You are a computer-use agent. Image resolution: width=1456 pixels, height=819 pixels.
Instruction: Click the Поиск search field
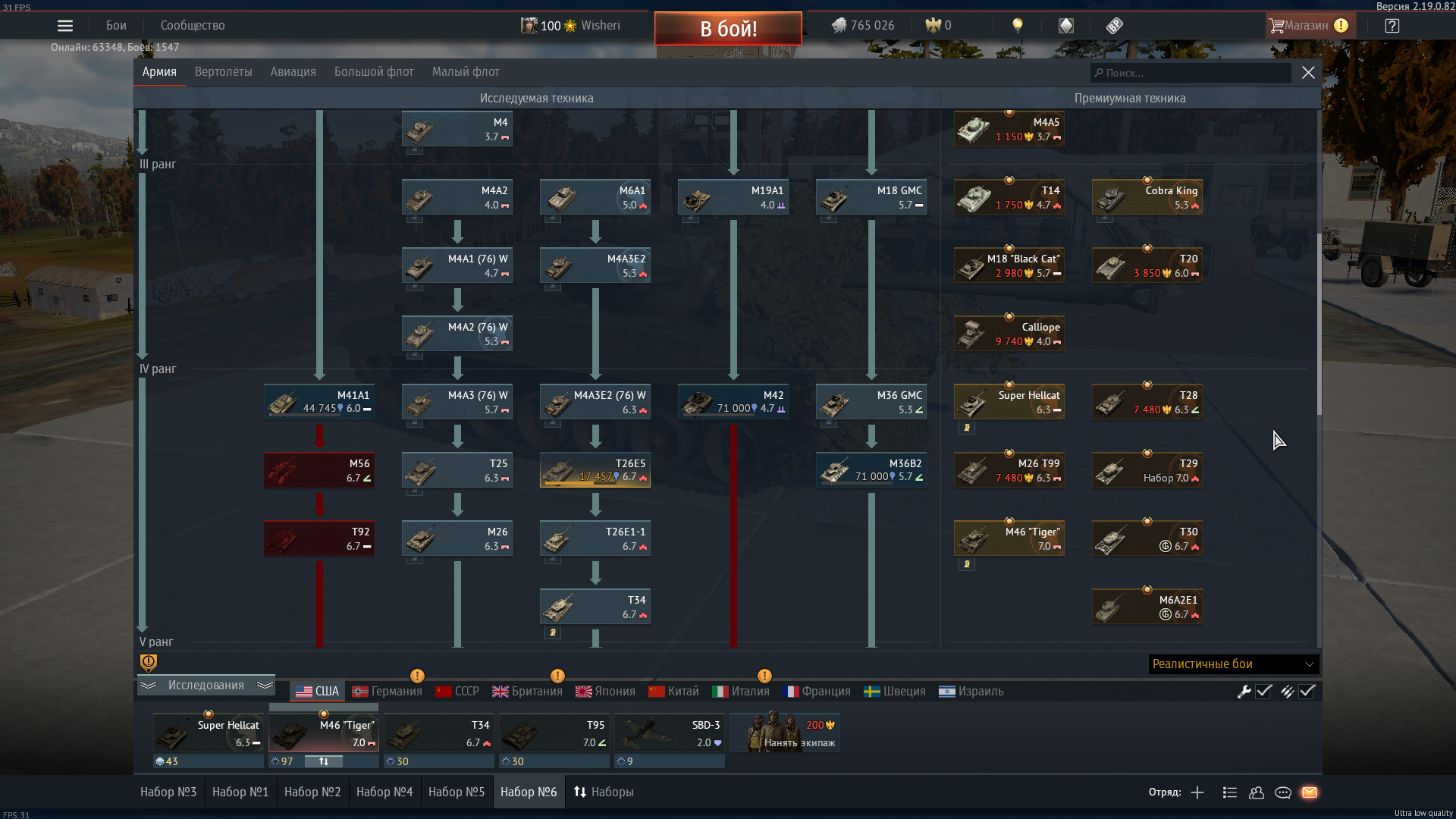pyautogui.click(x=1191, y=73)
